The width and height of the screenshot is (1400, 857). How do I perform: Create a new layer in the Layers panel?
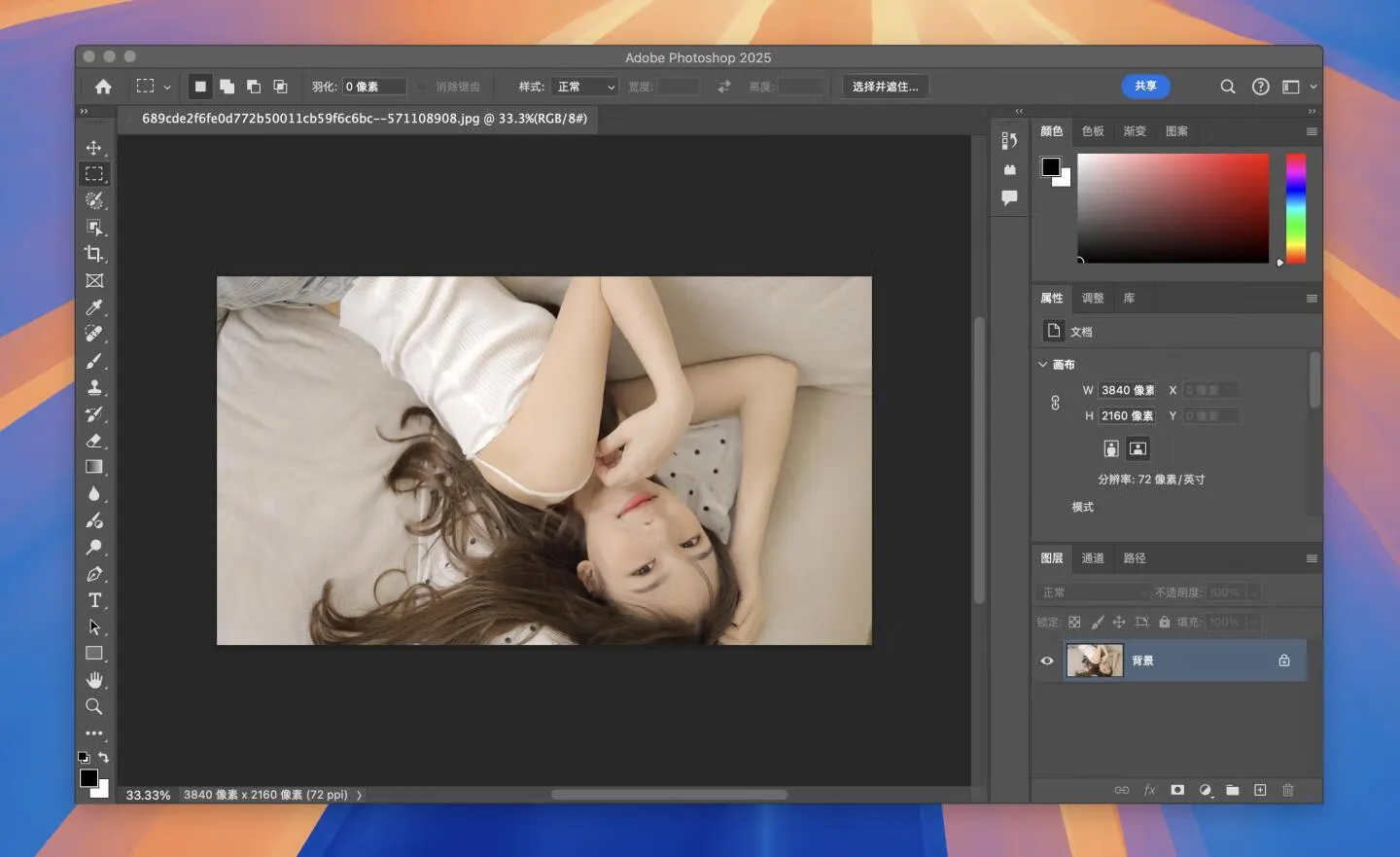click(1260, 791)
